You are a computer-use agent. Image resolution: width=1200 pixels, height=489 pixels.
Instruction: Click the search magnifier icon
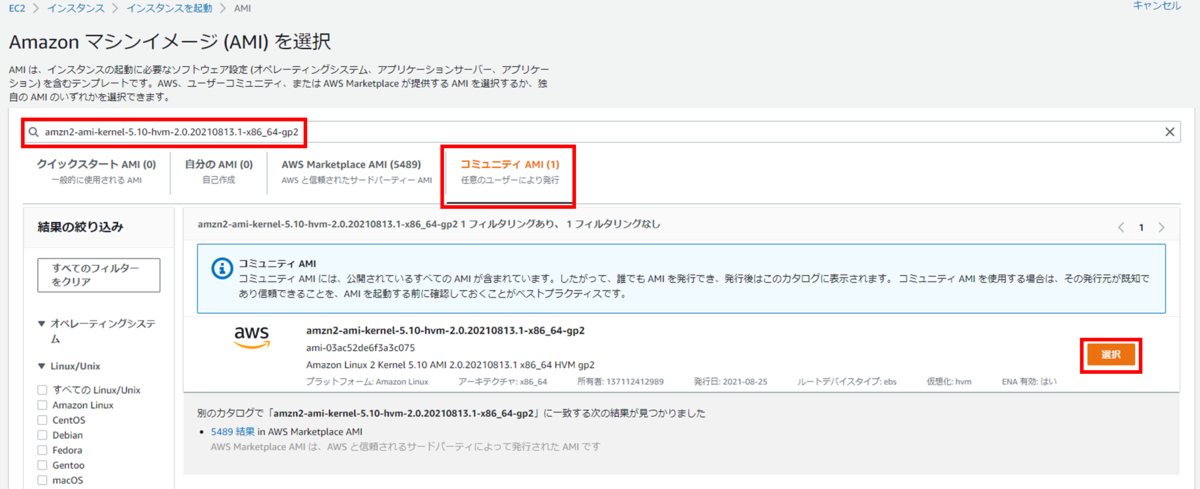34,132
